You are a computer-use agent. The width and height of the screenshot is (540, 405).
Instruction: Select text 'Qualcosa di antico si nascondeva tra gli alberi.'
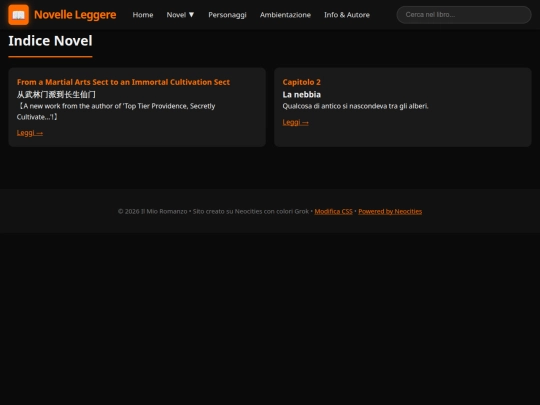[x=355, y=106]
